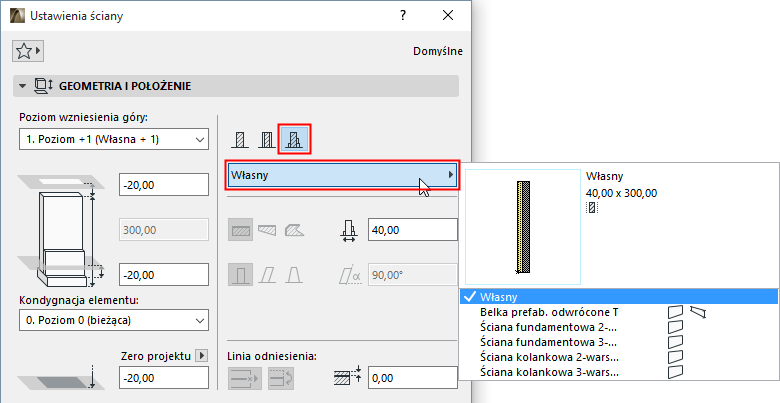Viewport: 780px width, 403px height.
Task: Click the parallelogram icon beside Ściana fundamentowa 2
Action: coord(675,327)
